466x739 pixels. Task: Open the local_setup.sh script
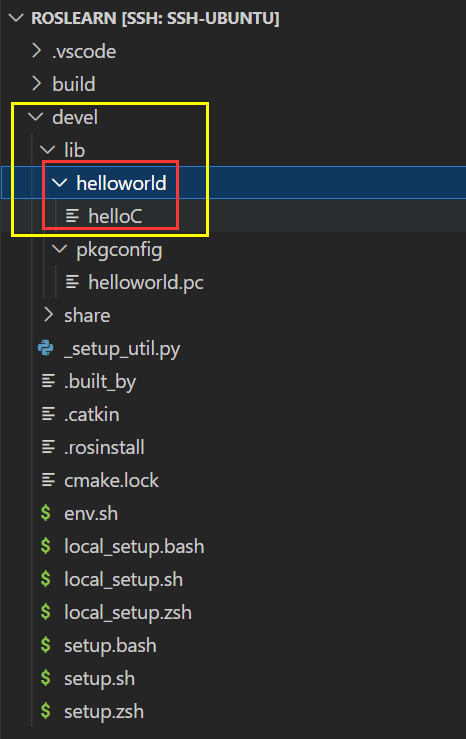(x=123, y=580)
